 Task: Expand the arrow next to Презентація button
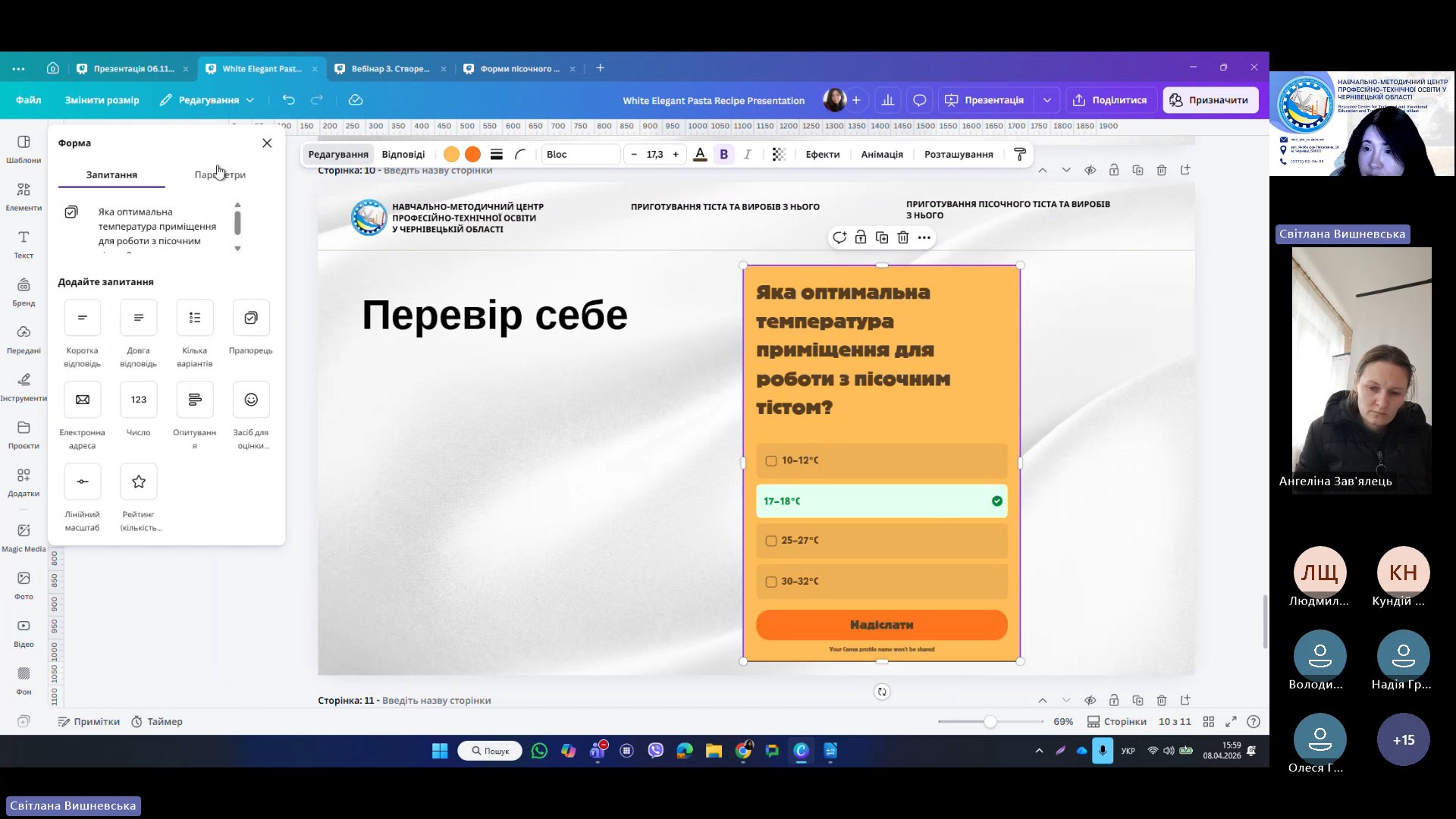[x=1047, y=100]
